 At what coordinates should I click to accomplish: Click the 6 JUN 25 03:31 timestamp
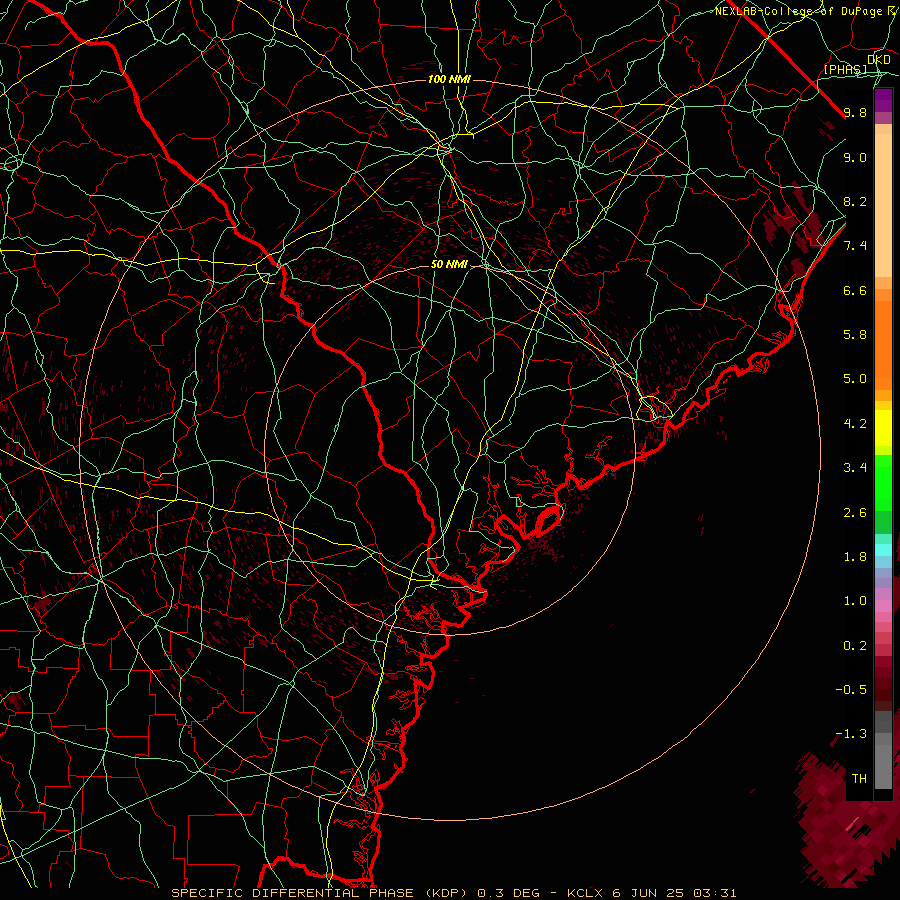pos(674,893)
